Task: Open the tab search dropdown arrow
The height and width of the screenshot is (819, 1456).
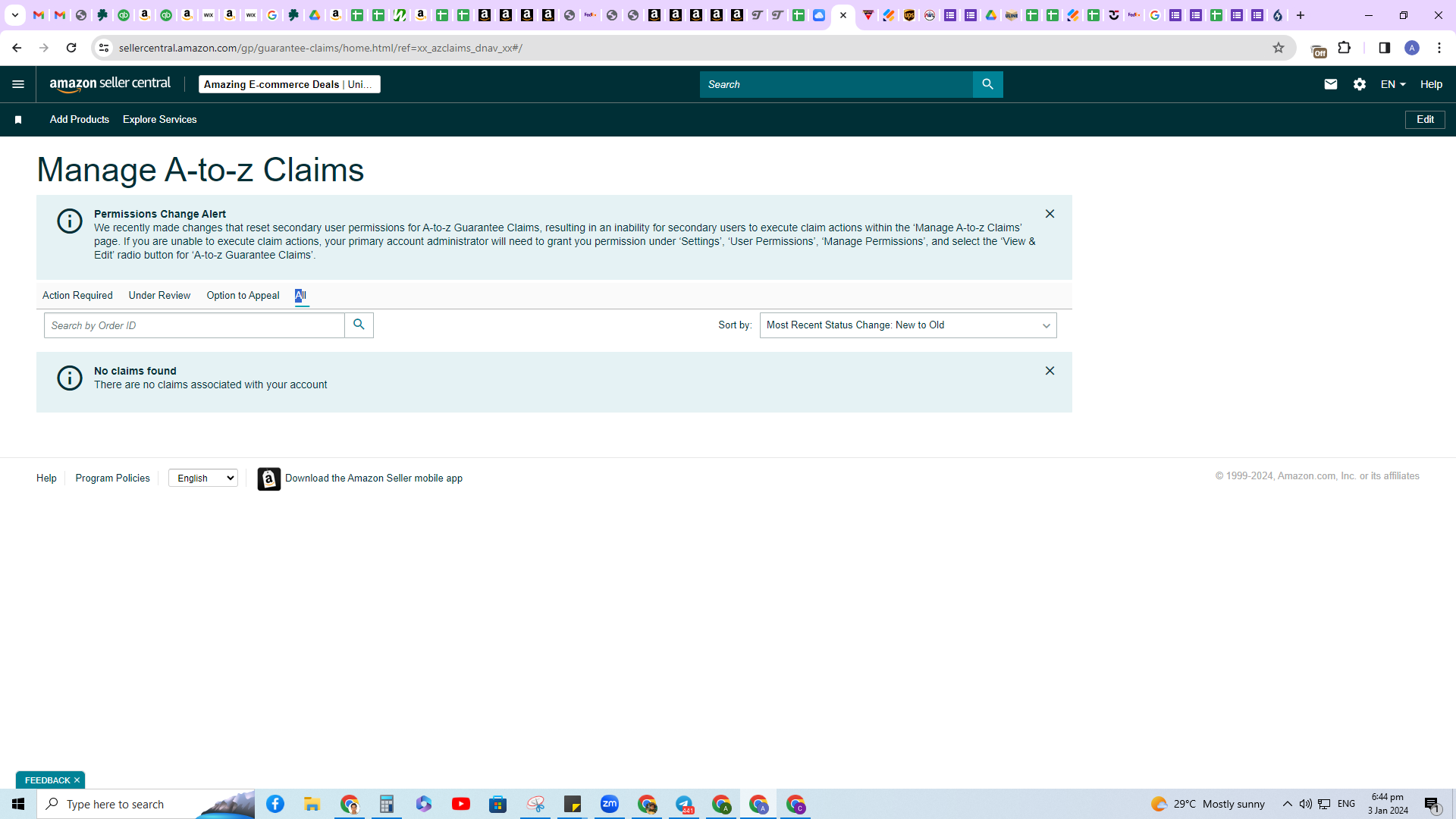Action: (x=14, y=15)
